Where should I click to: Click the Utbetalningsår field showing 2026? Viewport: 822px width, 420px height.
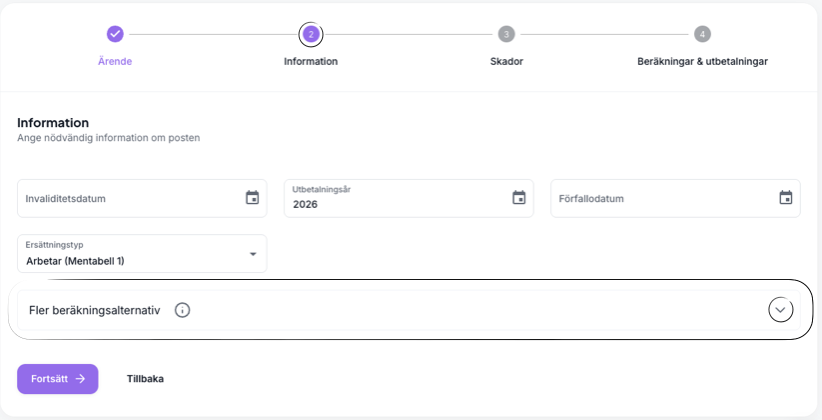click(x=395, y=203)
